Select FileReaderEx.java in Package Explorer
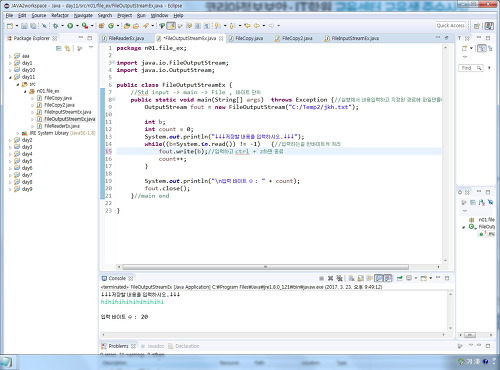The height and width of the screenshot is (370, 500). tap(58, 126)
